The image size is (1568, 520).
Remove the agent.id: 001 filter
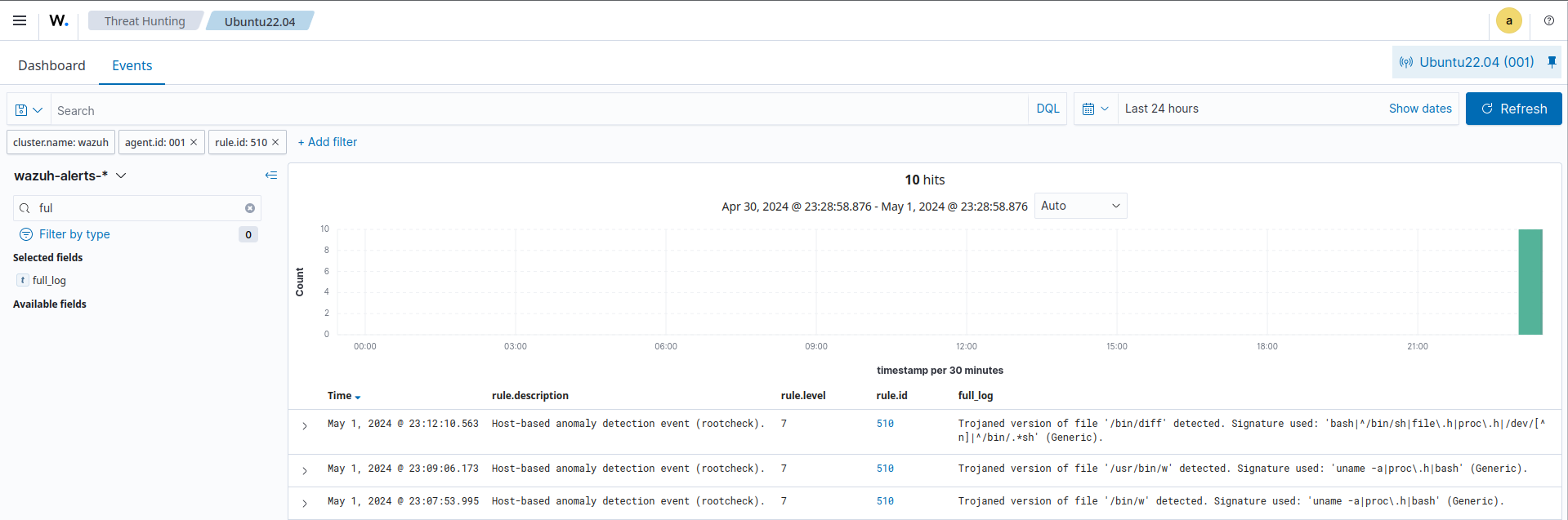click(194, 142)
